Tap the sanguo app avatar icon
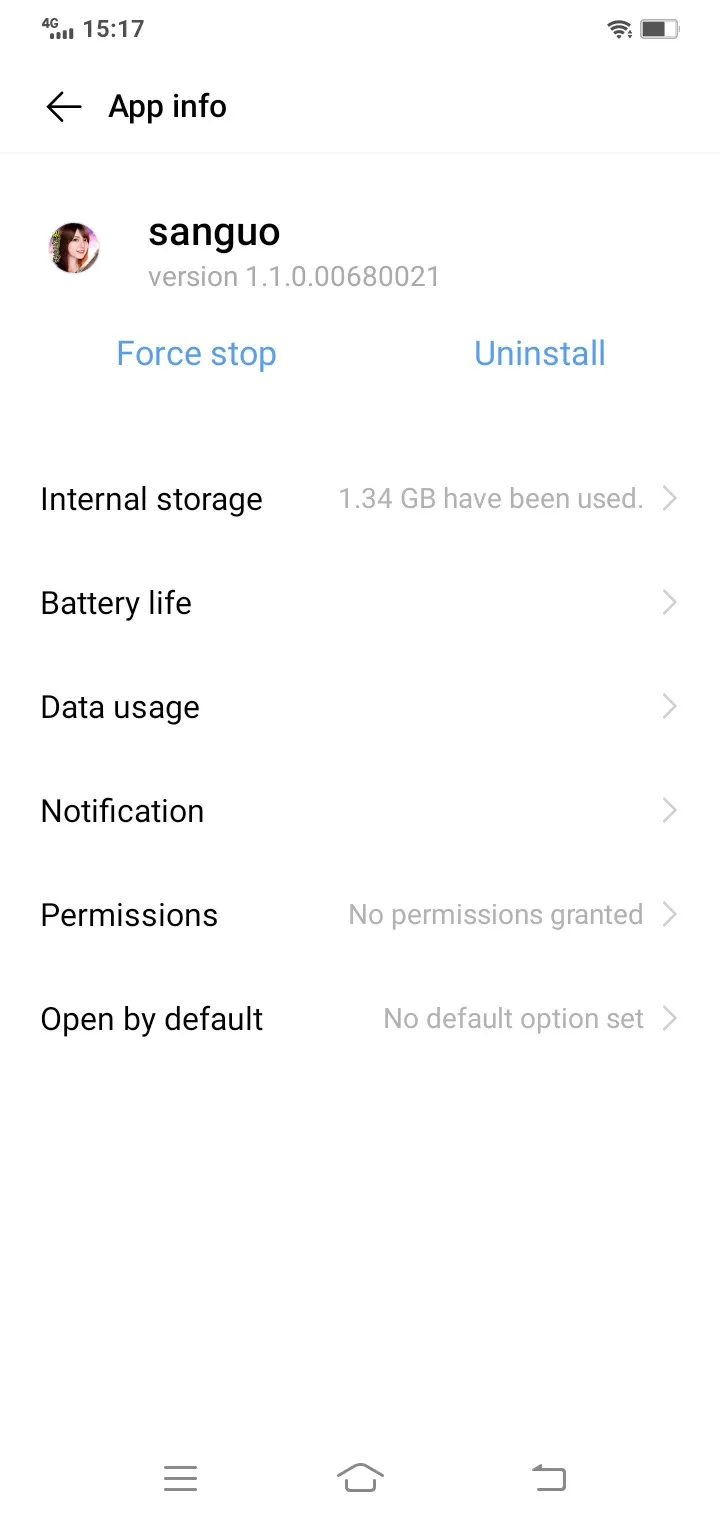720x1520 pixels. (74, 248)
